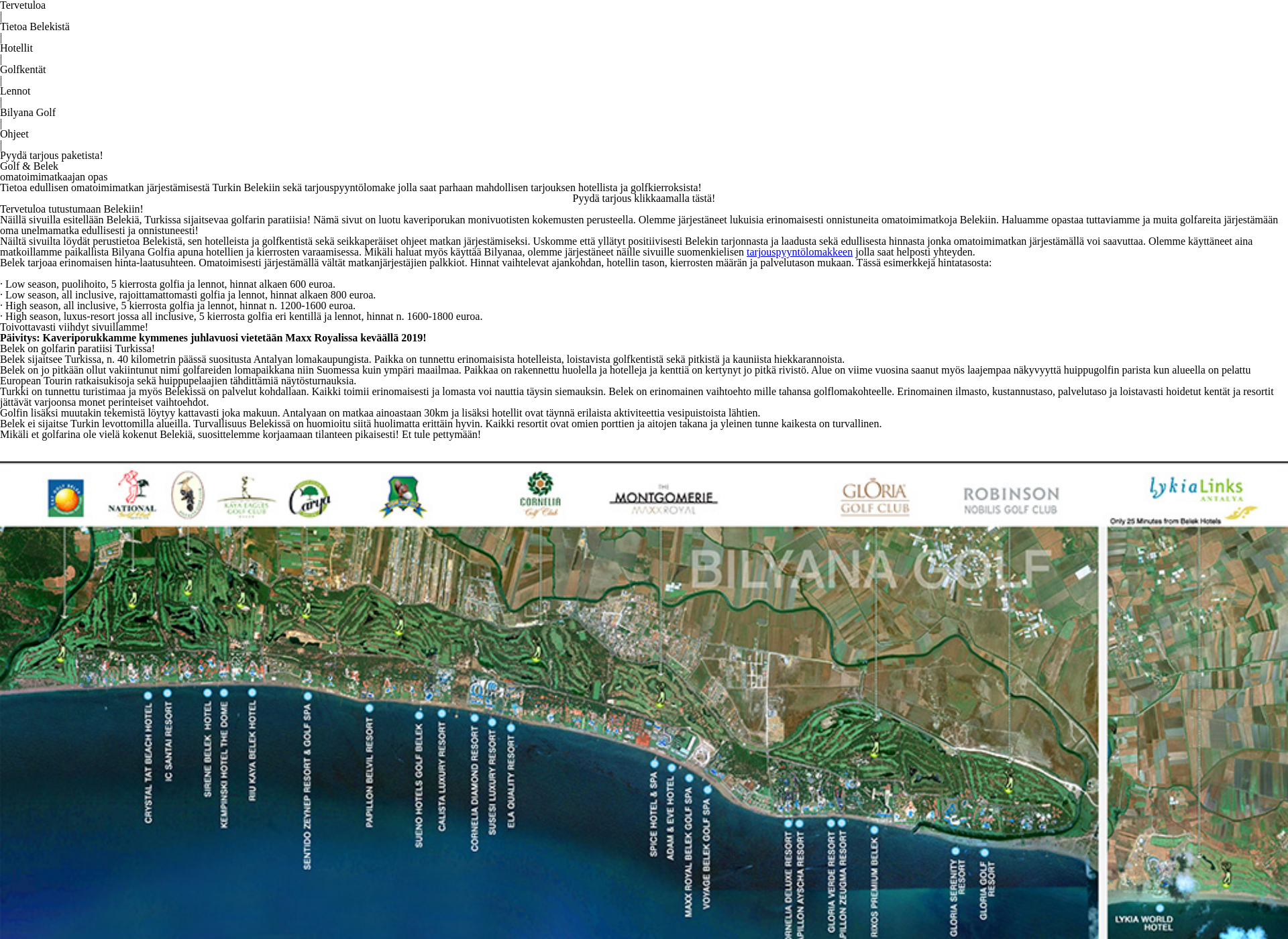This screenshot has width=1288, height=939.
Task: Click the Cornelia Diamond Resort map label
Action: pos(474,789)
